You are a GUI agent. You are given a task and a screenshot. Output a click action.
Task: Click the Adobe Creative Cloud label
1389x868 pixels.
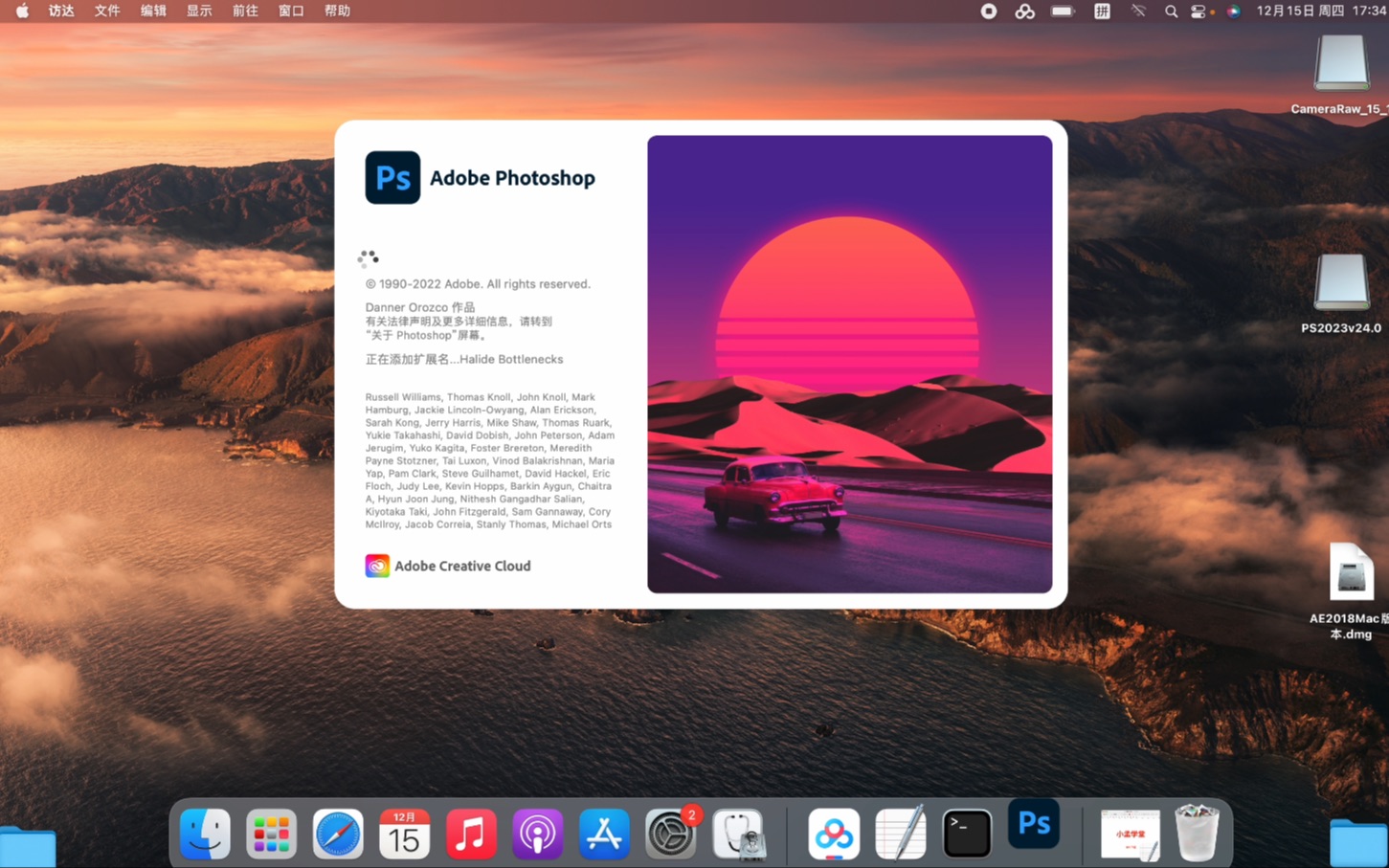tap(462, 566)
